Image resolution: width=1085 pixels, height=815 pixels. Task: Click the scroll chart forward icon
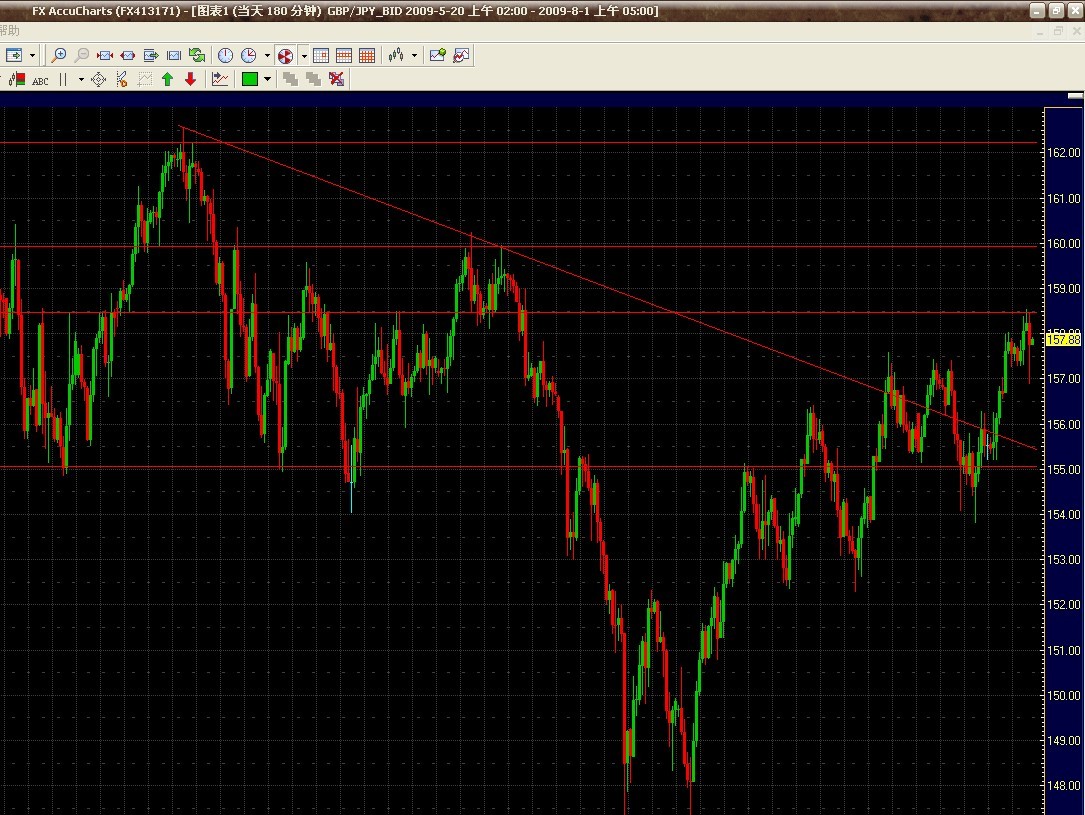tap(150, 55)
